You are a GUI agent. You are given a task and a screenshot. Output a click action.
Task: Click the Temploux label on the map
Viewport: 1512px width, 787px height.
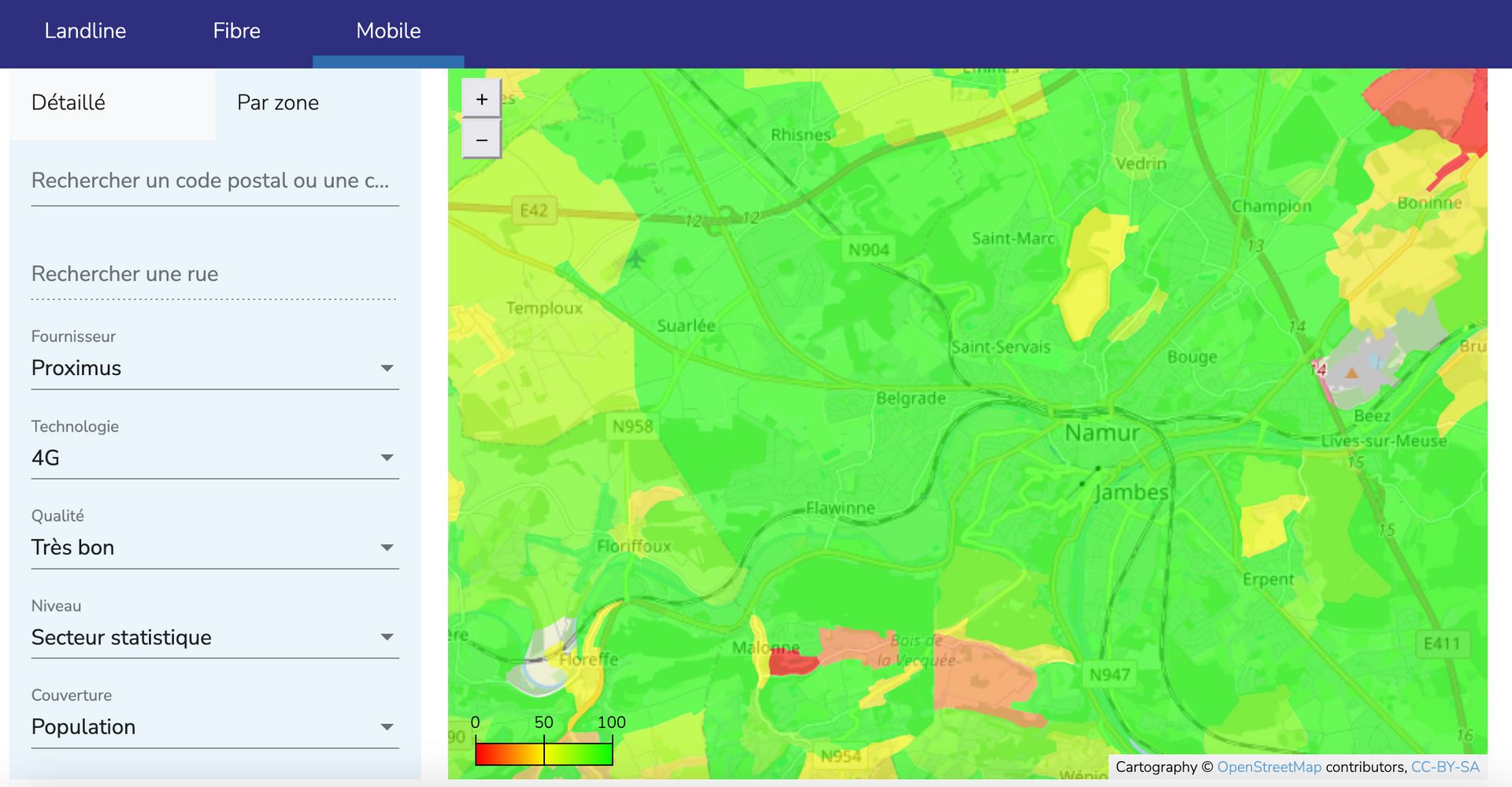(544, 308)
